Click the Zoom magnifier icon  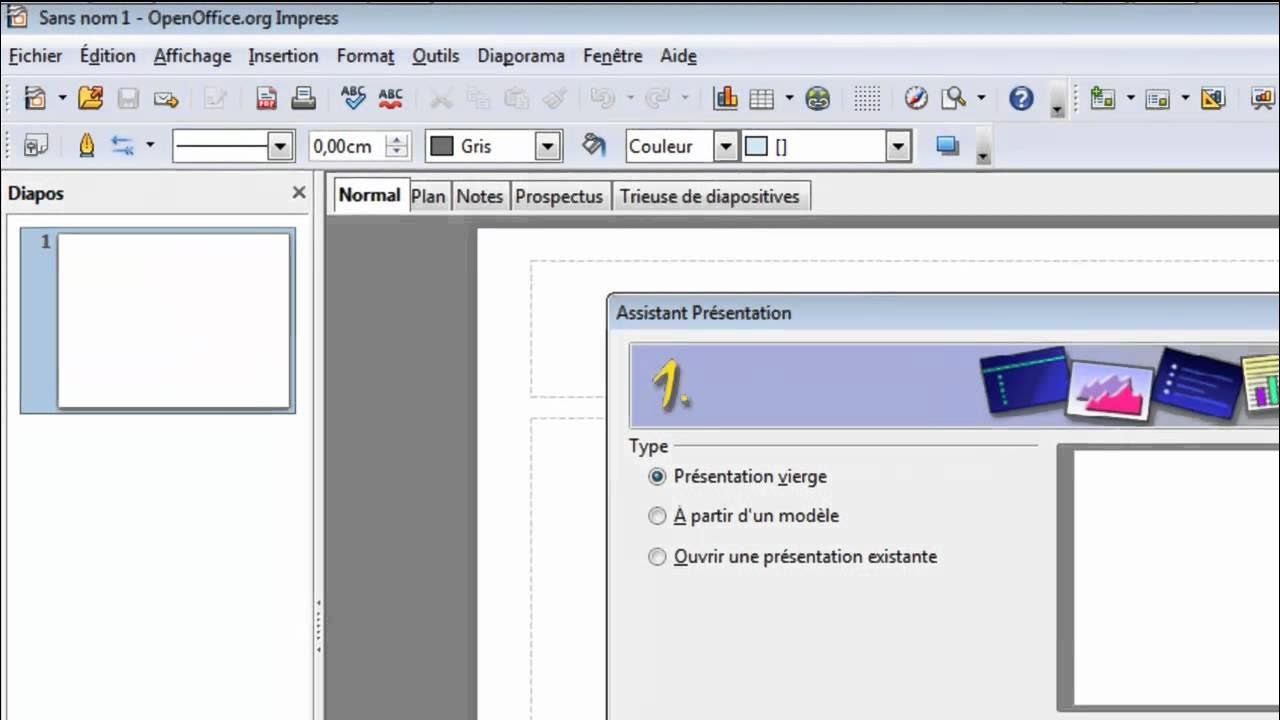(x=954, y=98)
